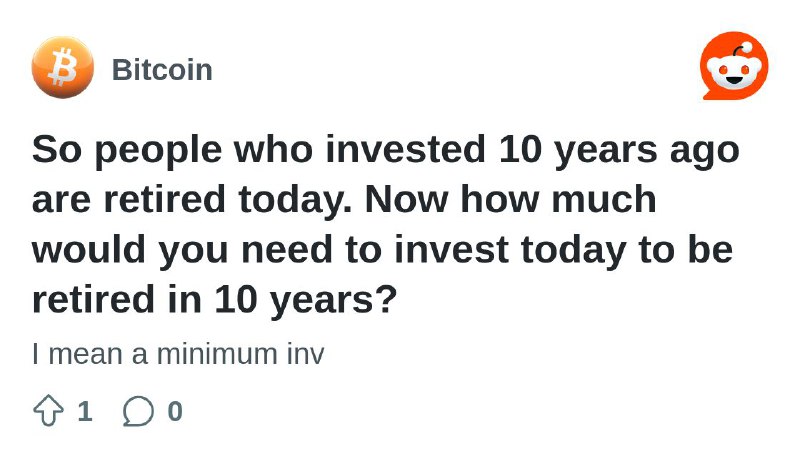The width and height of the screenshot is (800, 464).
Task: Upvote the post with the arrow icon
Action: (48, 410)
